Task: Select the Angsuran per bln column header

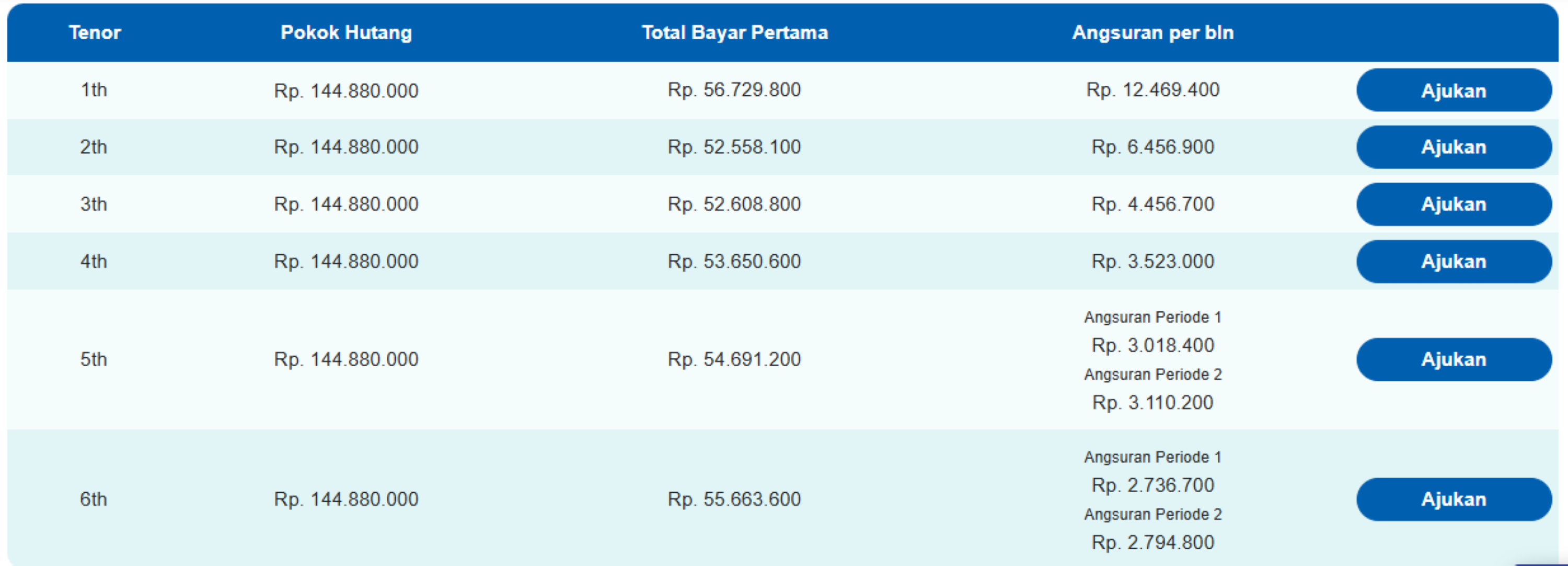Action: [x=1153, y=33]
